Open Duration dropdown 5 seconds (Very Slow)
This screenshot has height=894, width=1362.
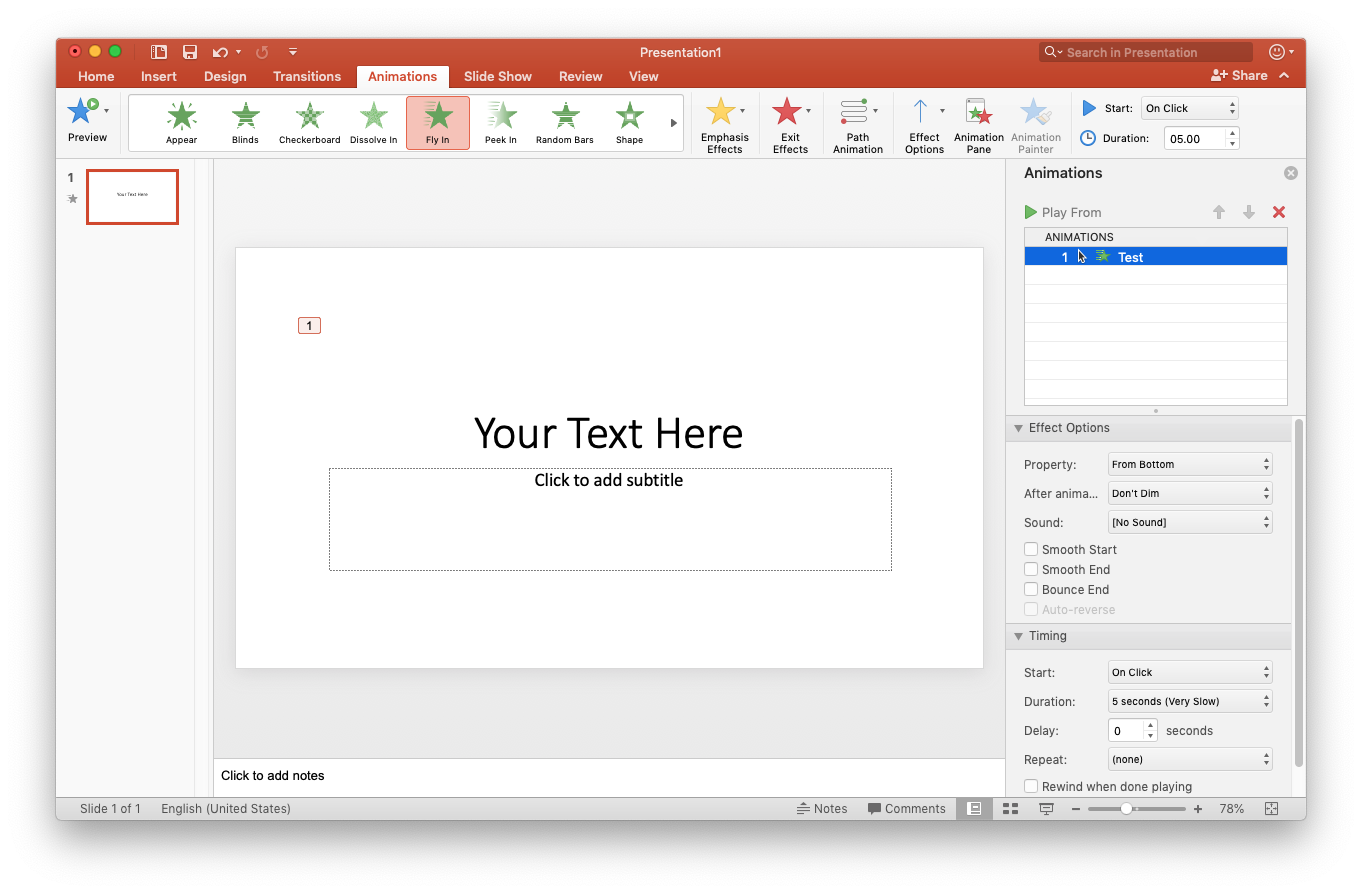[1190, 701]
